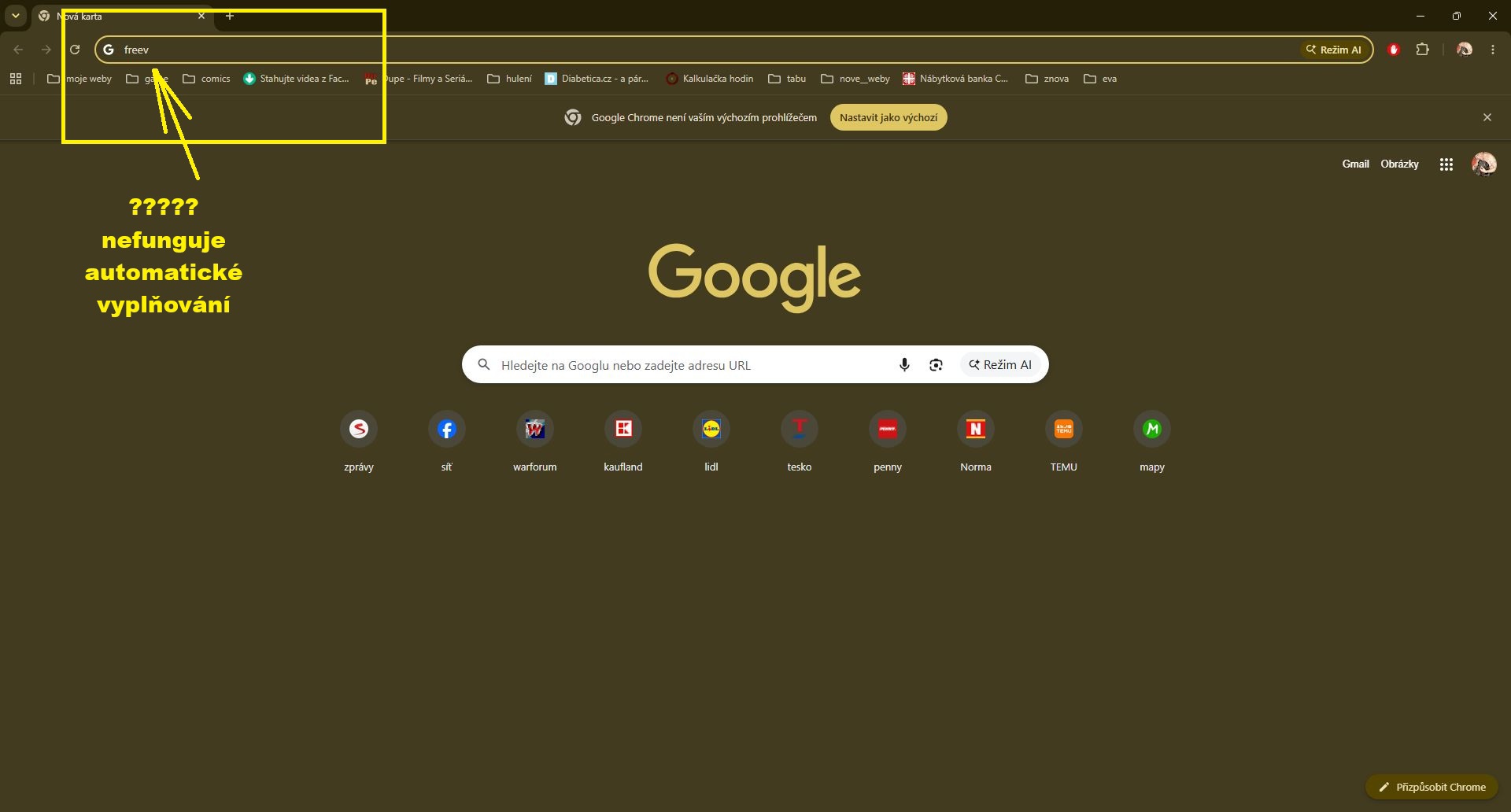Open the Chrome three-dot menu
Image resolution: width=1511 pixels, height=812 pixels.
(1493, 50)
